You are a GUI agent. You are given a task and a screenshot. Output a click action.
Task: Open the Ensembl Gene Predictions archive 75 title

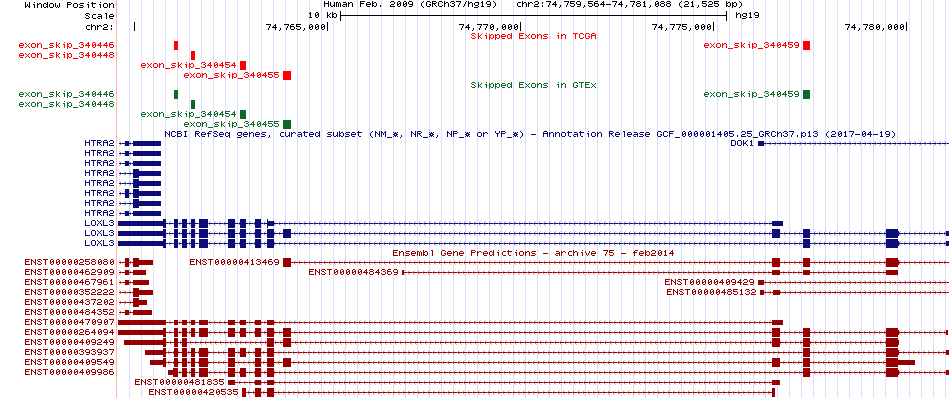[x=533, y=253]
